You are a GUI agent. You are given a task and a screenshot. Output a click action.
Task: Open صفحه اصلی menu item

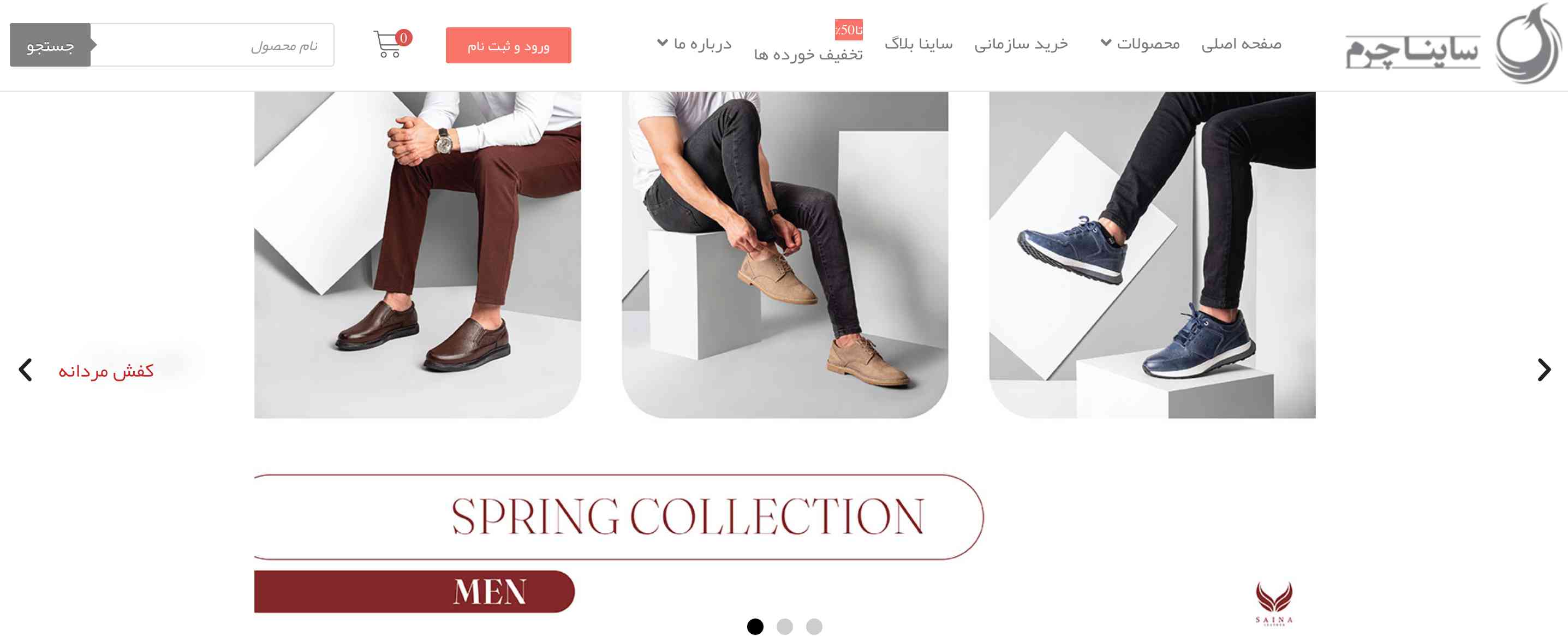[x=1241, y=44]
